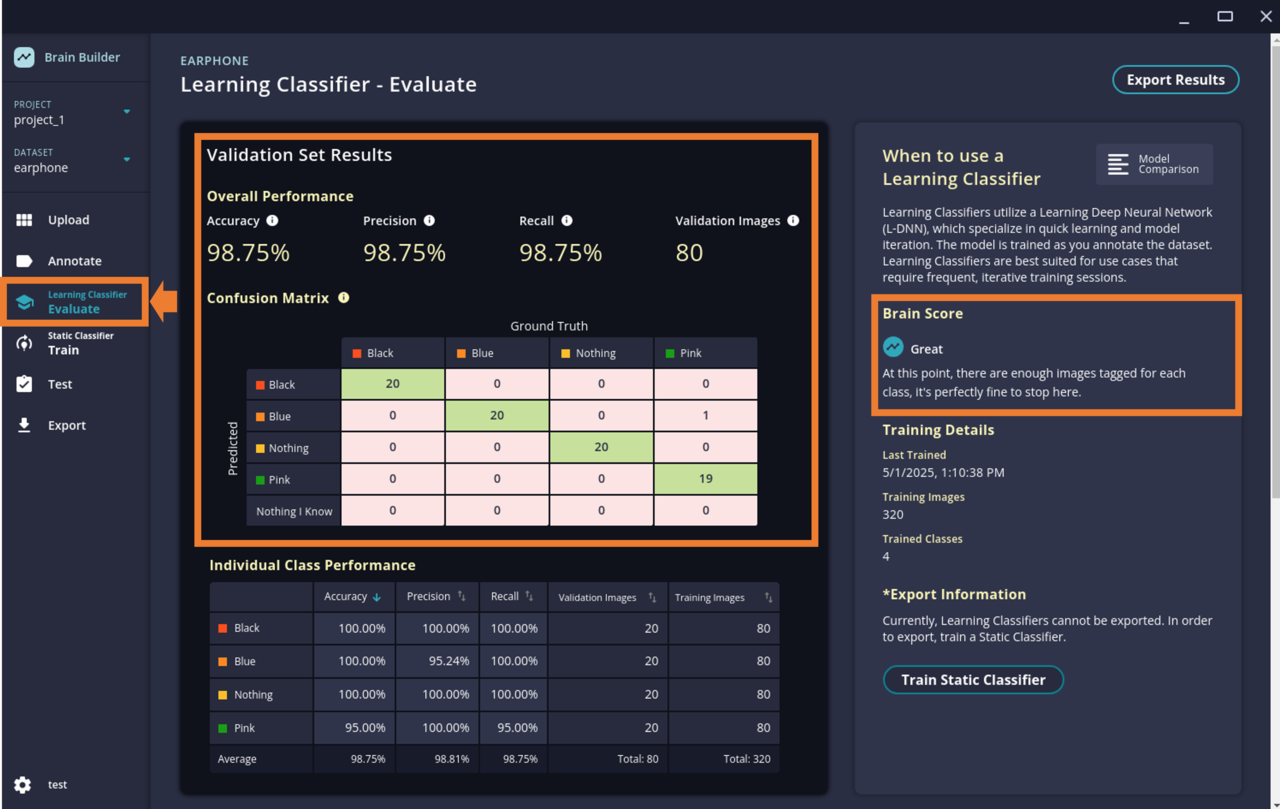Click the Validation Images info icon
Screen dimensions: 1280x809
pyautogui.click(x=793, y=221)
